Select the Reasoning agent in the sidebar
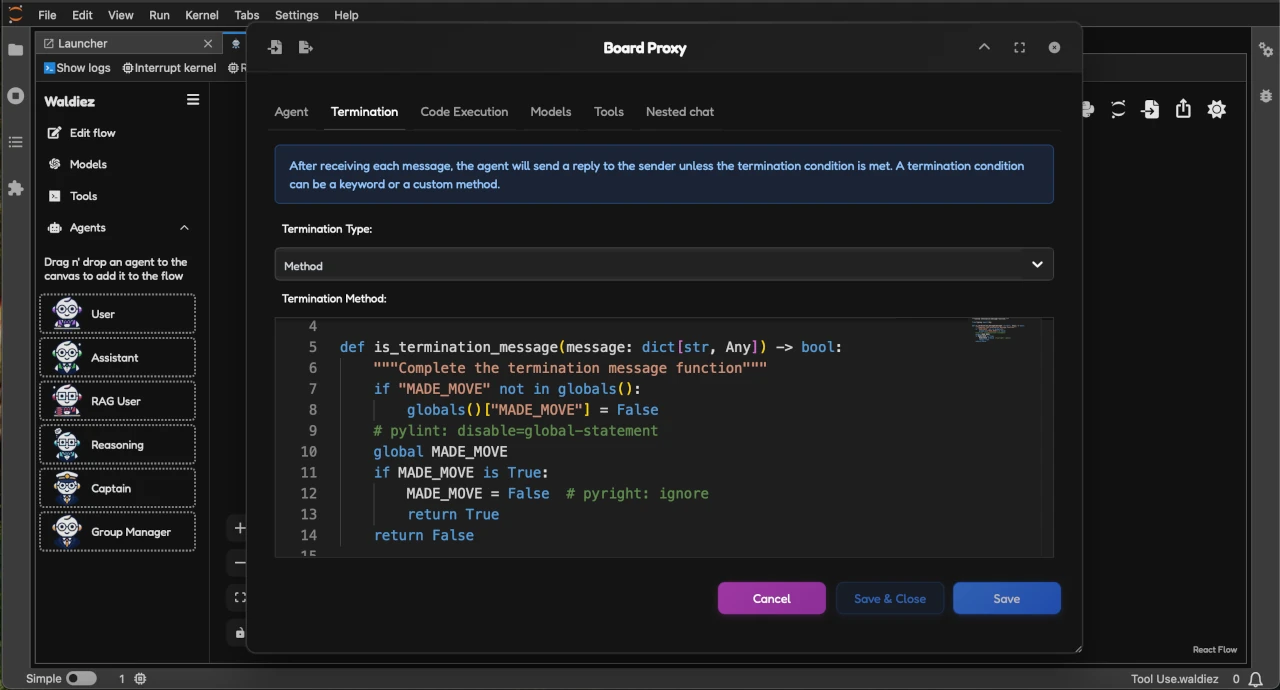Screen dimensions: 1280x690 (x=117, y=444)
